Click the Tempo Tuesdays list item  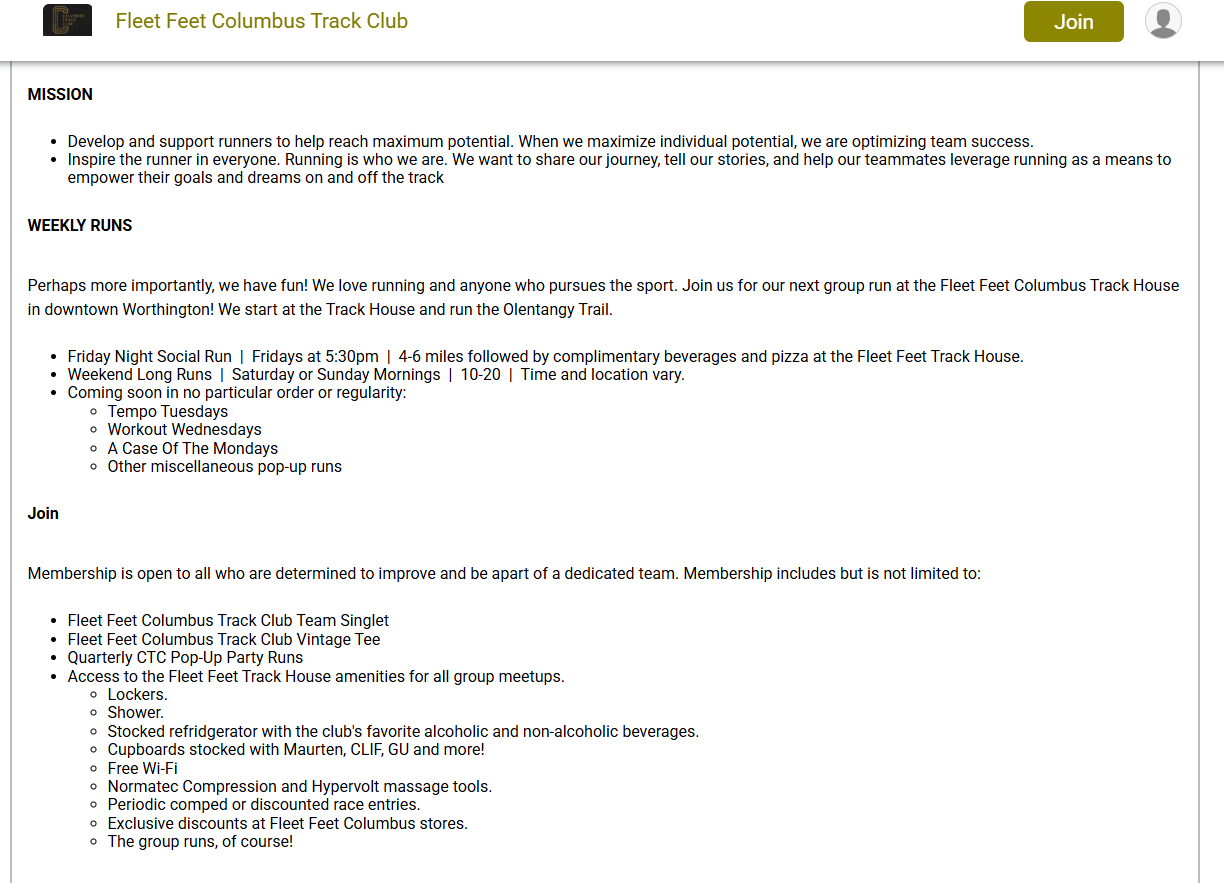pyautogui.click(x=168, y=411)
